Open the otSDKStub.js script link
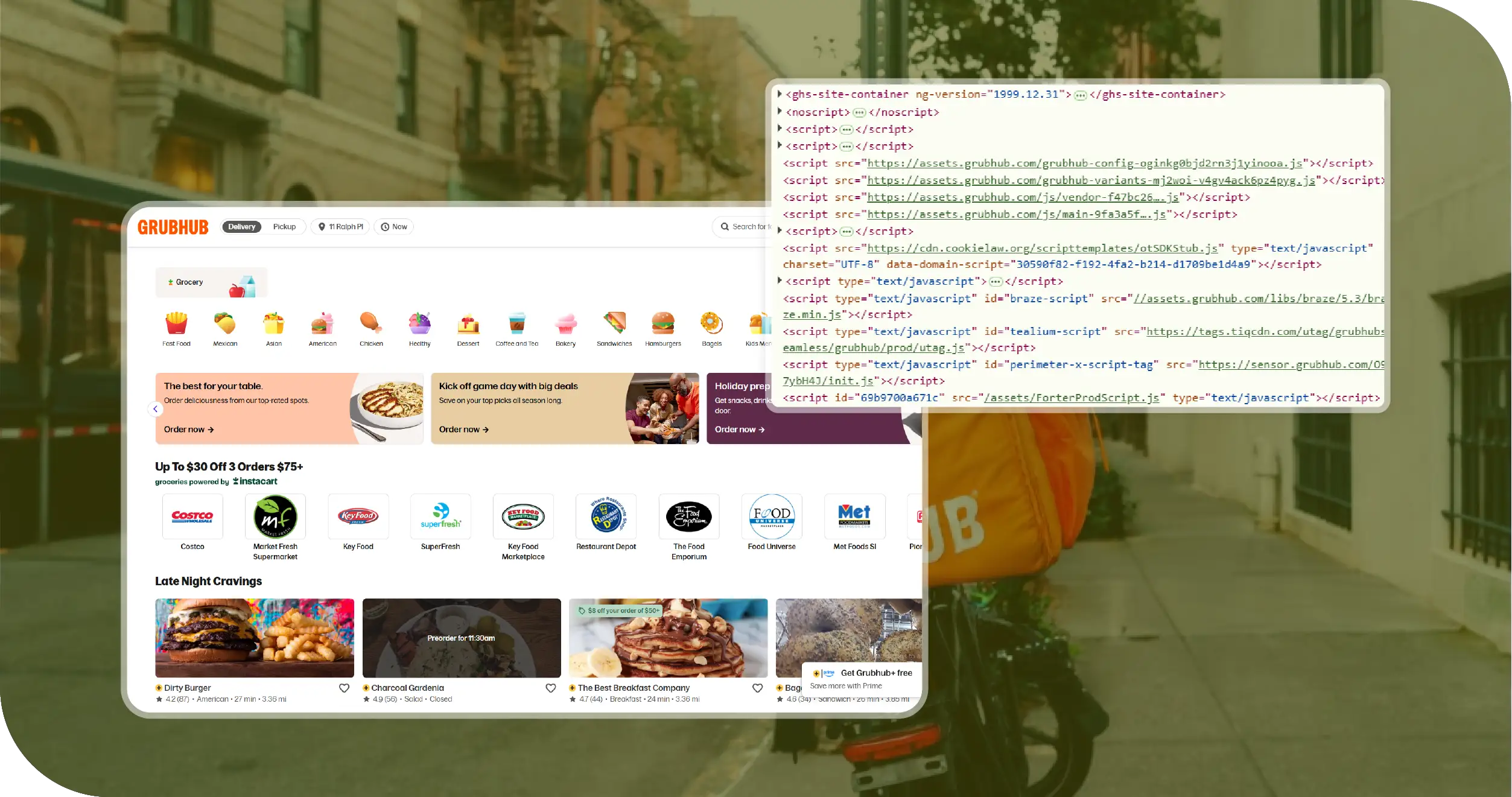This screenshot has width=1512, height=797. pos(1042,248)
